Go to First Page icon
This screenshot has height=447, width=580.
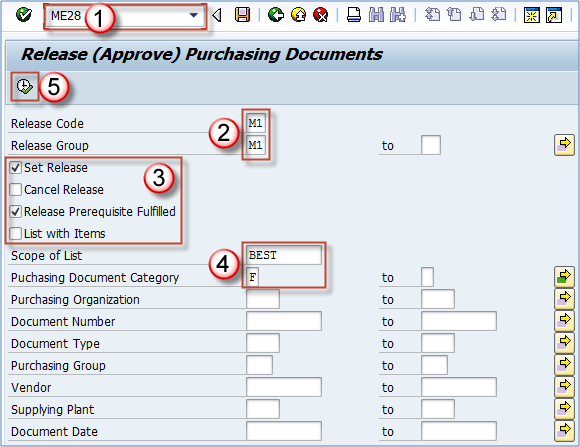pos(432,15)
